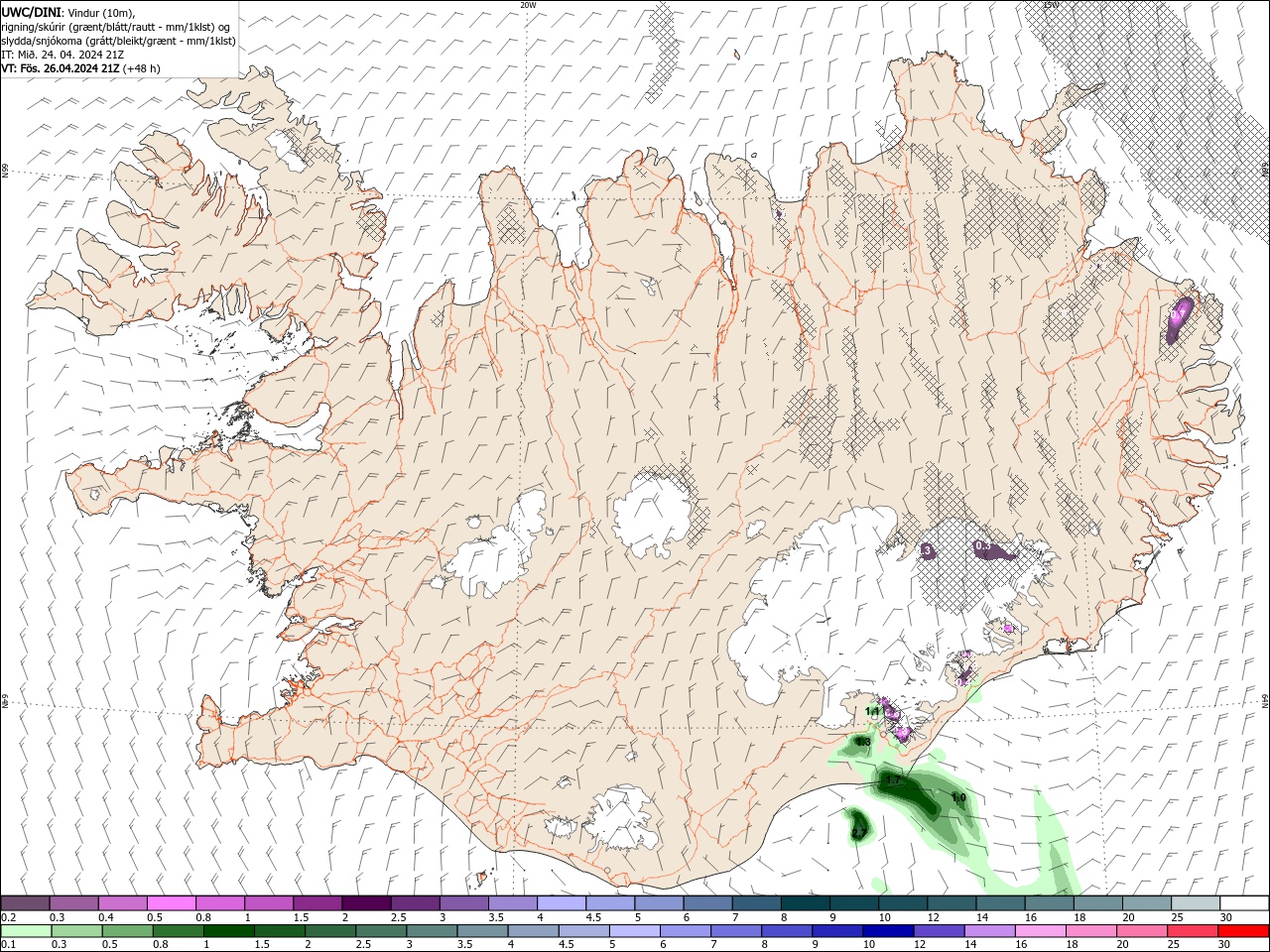Viewport: 1270px width, 952px height.
Task: Click the "3.5" label in the snow legend
Action: pos(496,917)
